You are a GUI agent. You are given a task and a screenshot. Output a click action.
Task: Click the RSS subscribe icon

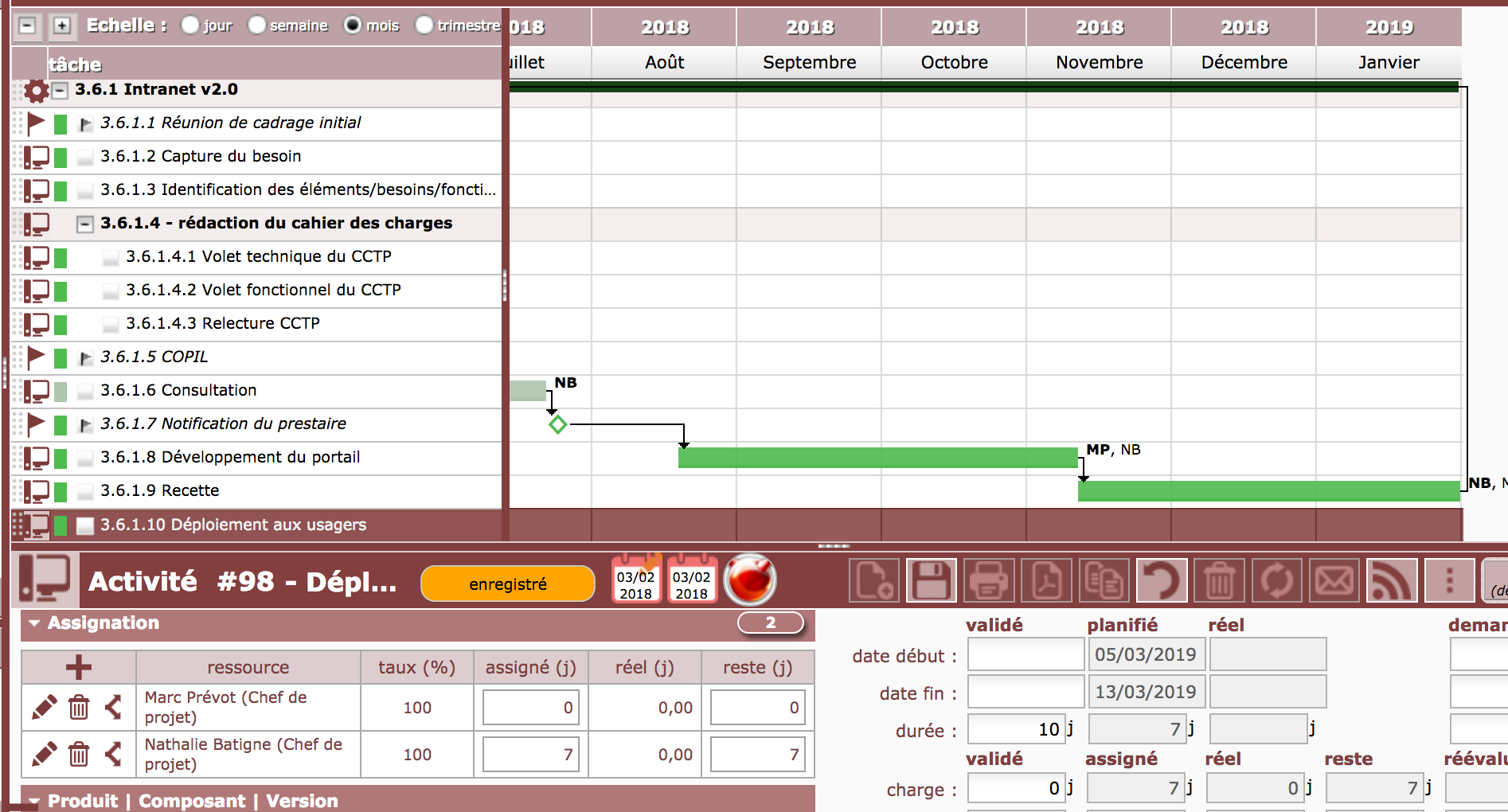[x=1391, y=580]
